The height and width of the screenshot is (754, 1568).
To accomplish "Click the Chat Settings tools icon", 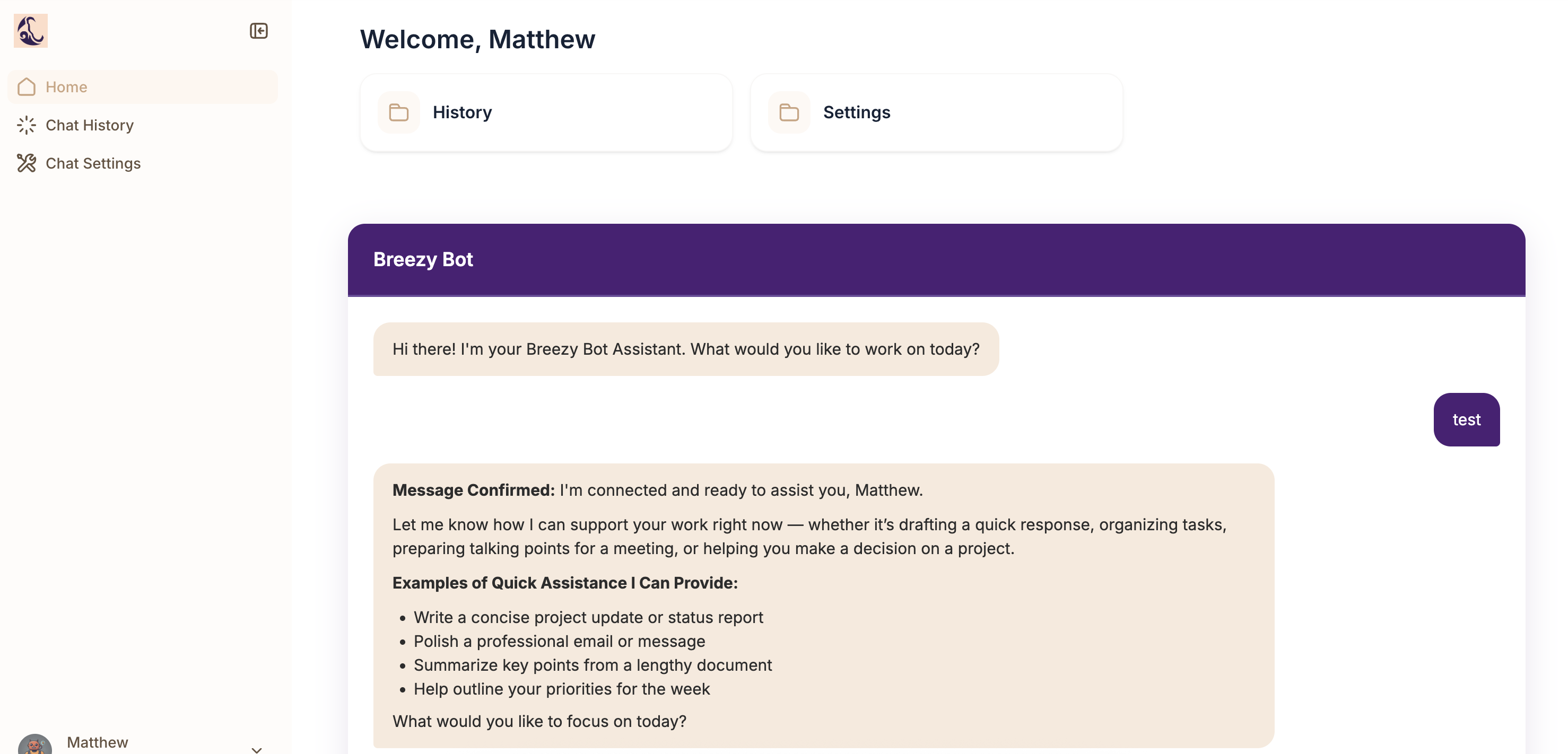I will [x=27, y=164].
